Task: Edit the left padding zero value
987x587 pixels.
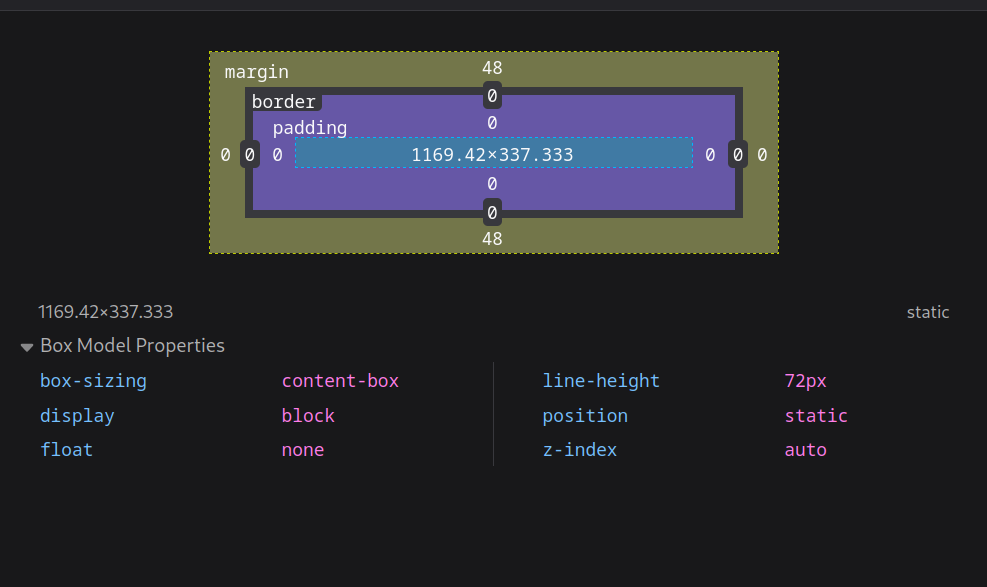Action: [x=277, y=154]
